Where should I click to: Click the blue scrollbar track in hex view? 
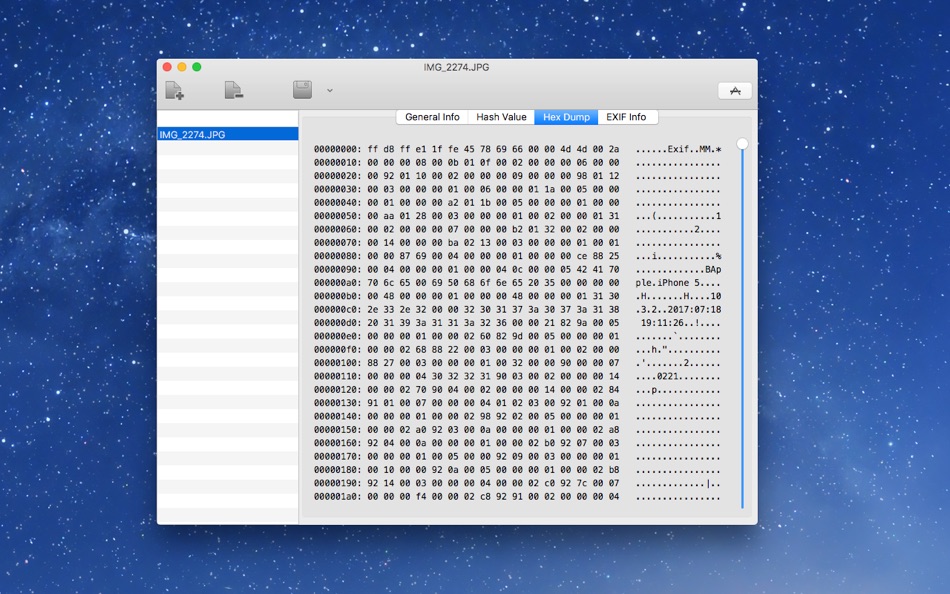pyautogui.click(x=742, y=327)
